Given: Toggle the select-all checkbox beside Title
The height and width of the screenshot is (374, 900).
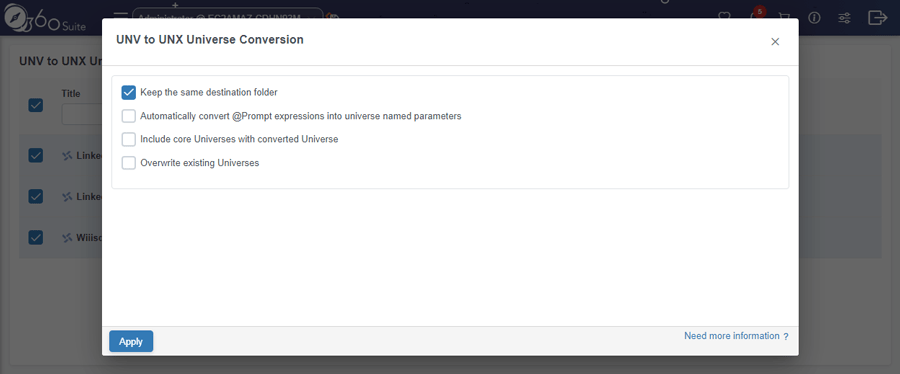Looking at the screenshot, I should [36, 105].
